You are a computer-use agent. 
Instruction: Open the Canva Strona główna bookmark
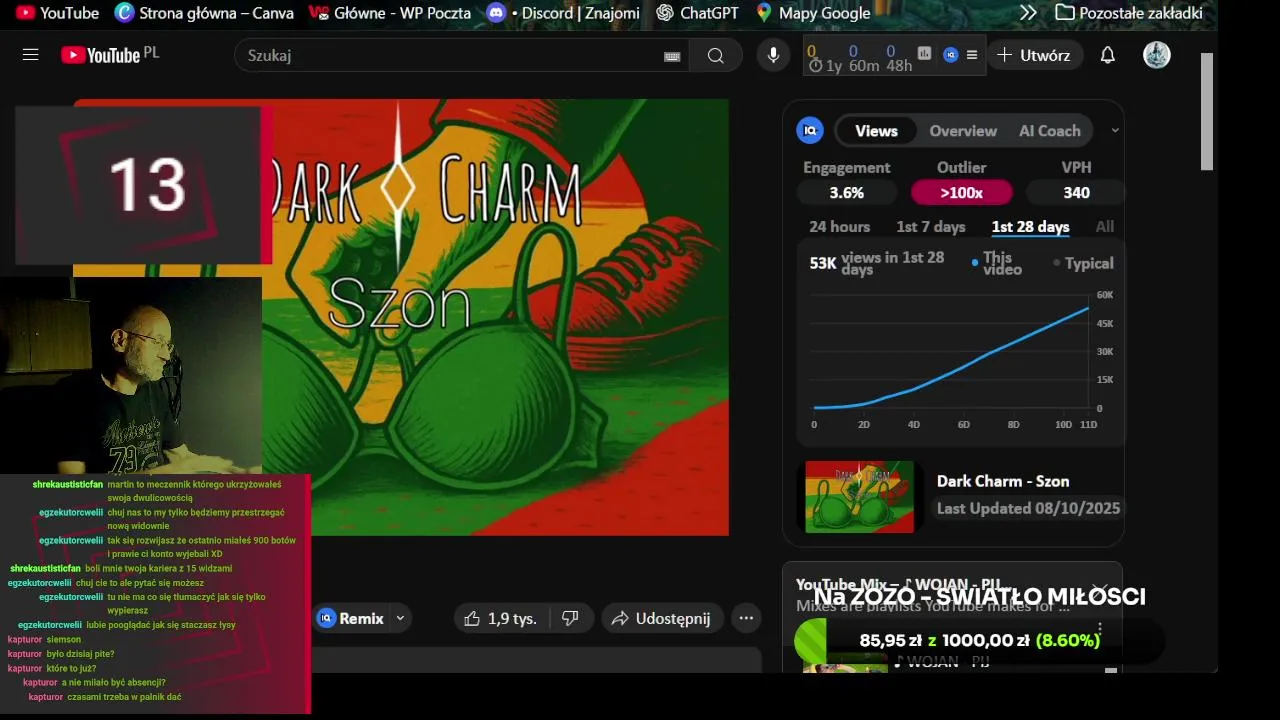(204, 13)
